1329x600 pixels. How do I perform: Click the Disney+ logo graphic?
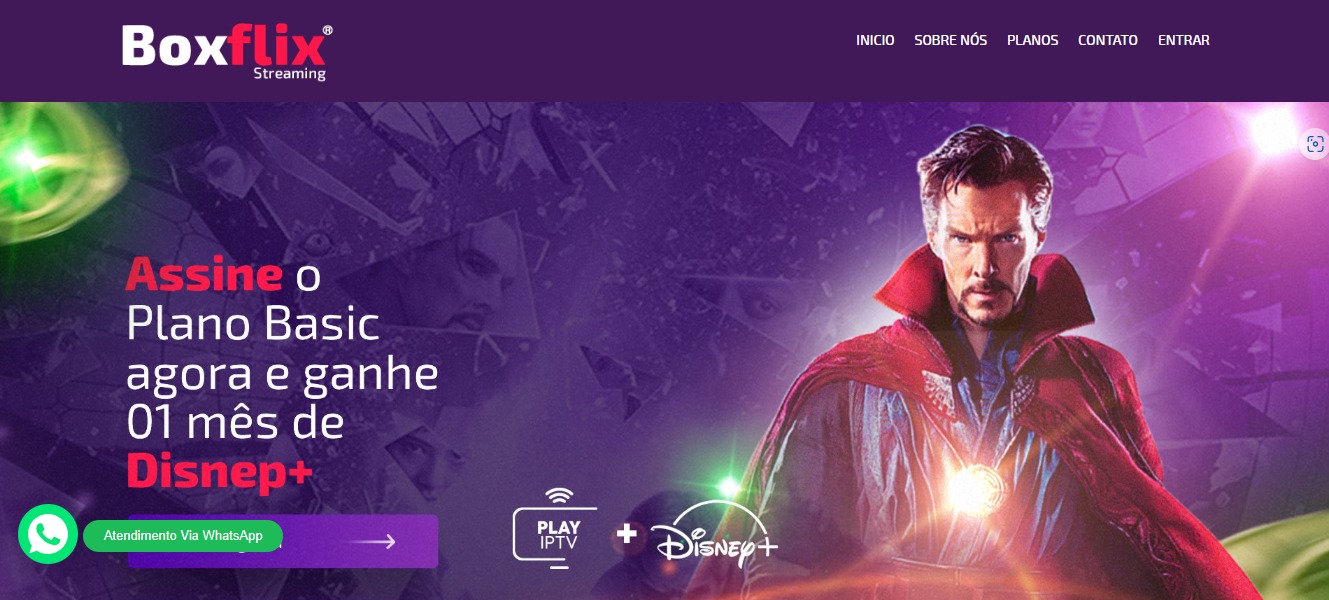click(715, 534)
